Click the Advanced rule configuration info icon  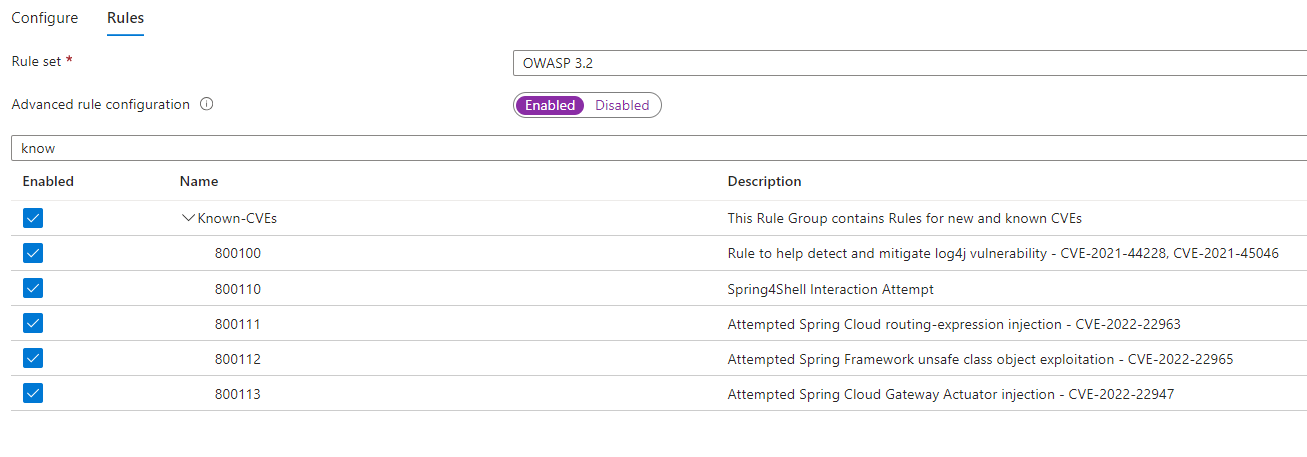pos(207,104)
